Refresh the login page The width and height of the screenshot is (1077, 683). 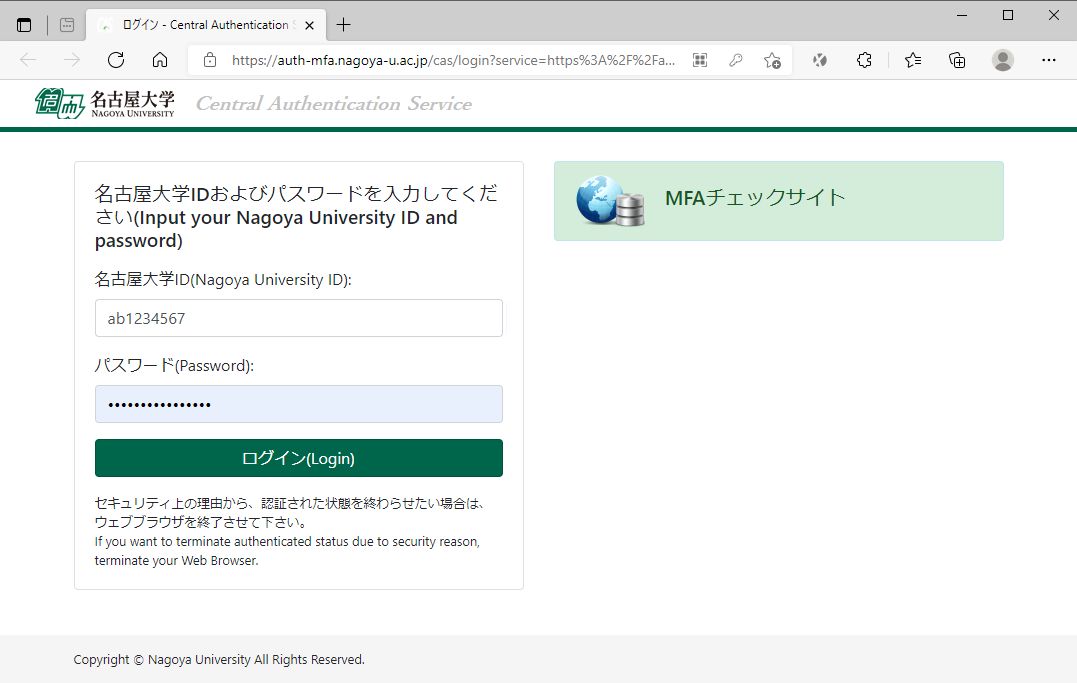tap(115, 60)
